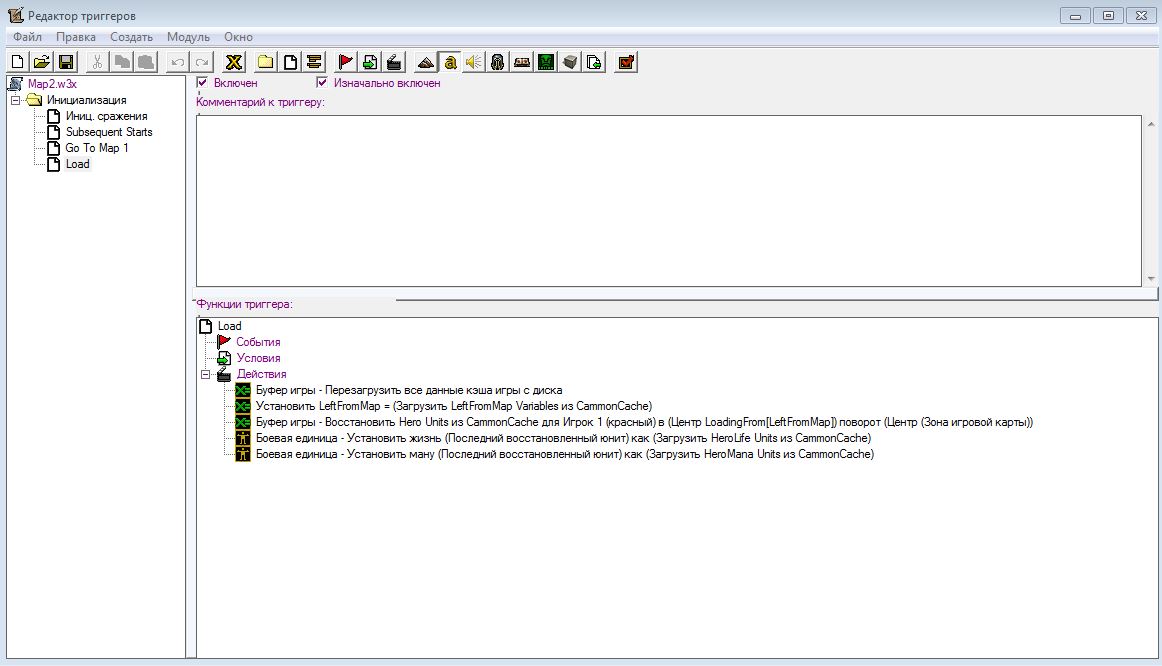This screenshot has width=1162, height=666.
Task: Create a new map with blank page icon
Action: click(x=18, y=62)
